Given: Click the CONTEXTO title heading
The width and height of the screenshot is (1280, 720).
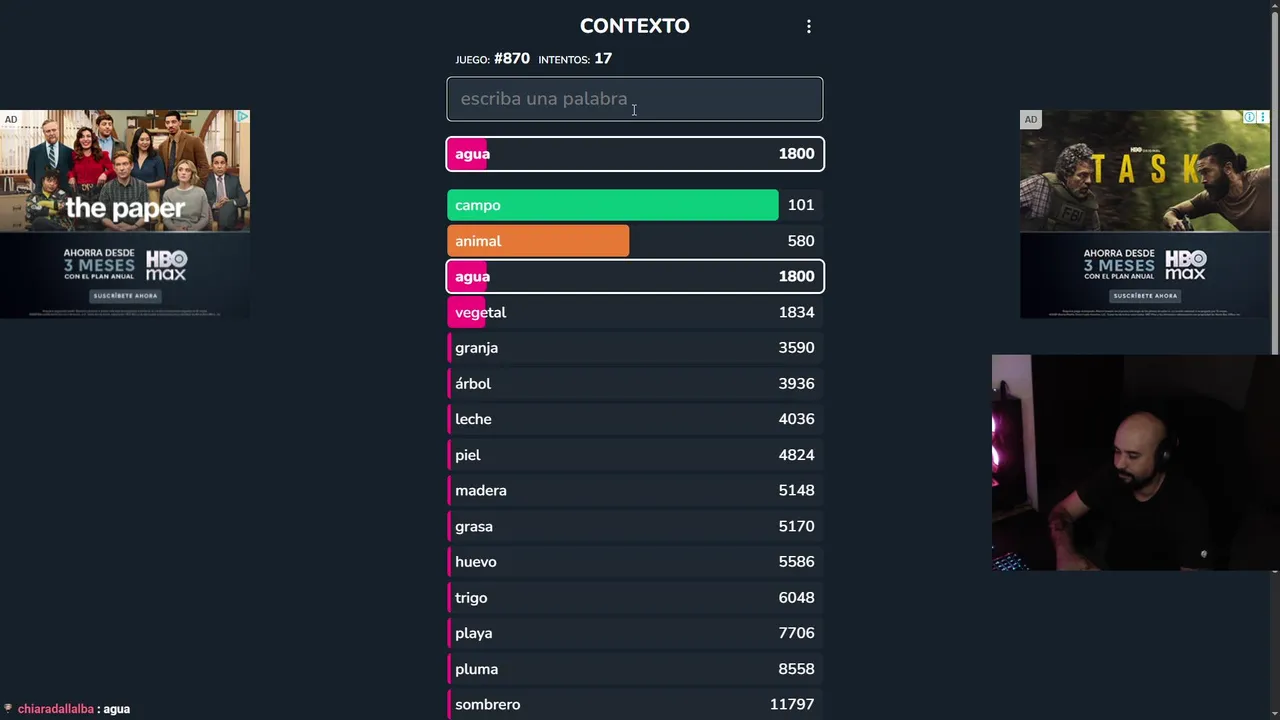Looking at the screenshot, I should [634, 26].
